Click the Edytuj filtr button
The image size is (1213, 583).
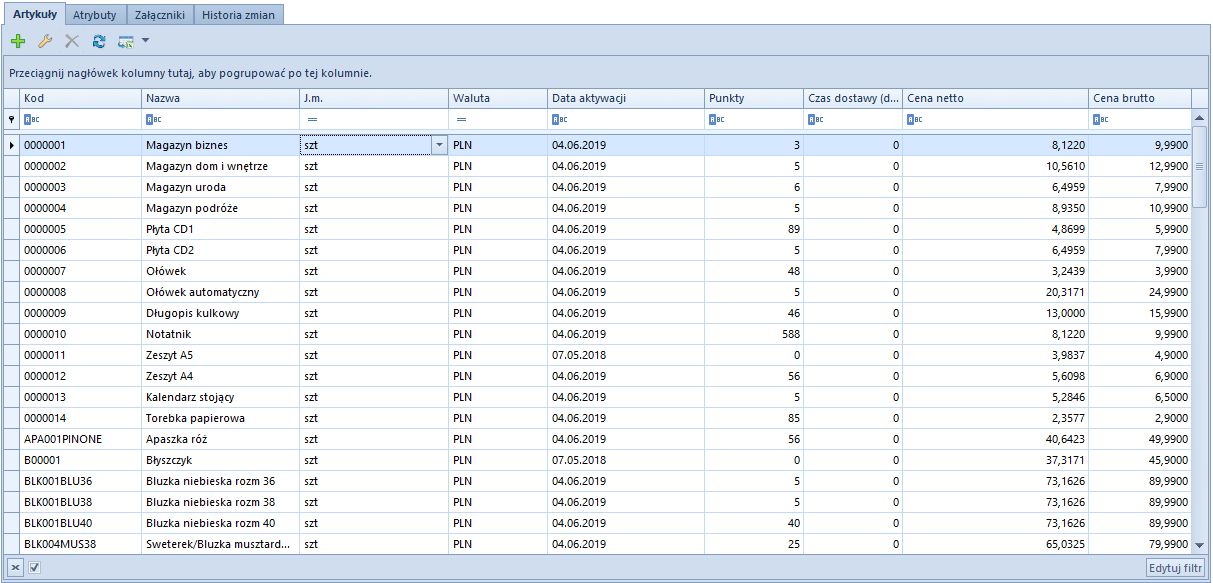pyautogui.click(x=1175, y=568)
